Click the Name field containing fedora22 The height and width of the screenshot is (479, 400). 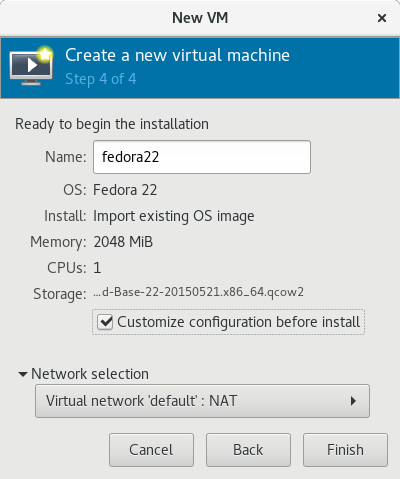[202, 157]
